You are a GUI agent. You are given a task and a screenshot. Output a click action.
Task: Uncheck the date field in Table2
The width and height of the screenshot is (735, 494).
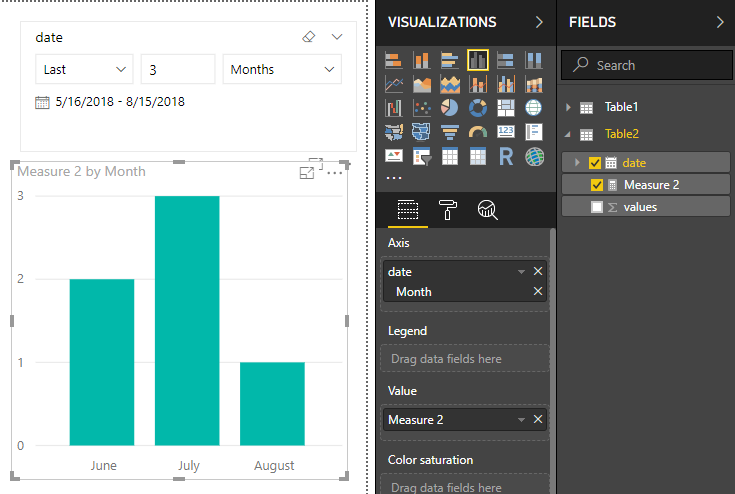pos(595,163)
